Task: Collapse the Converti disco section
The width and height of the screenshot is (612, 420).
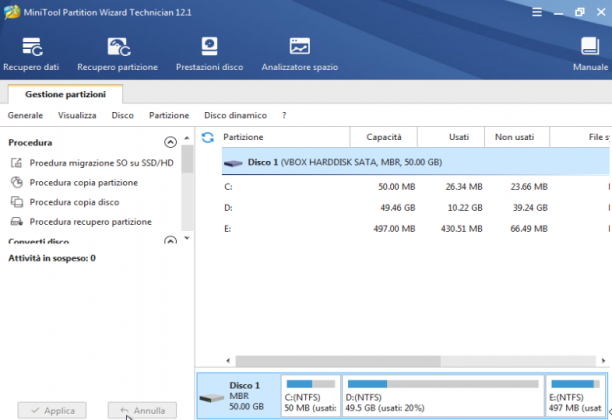Action: click(170, 240)
